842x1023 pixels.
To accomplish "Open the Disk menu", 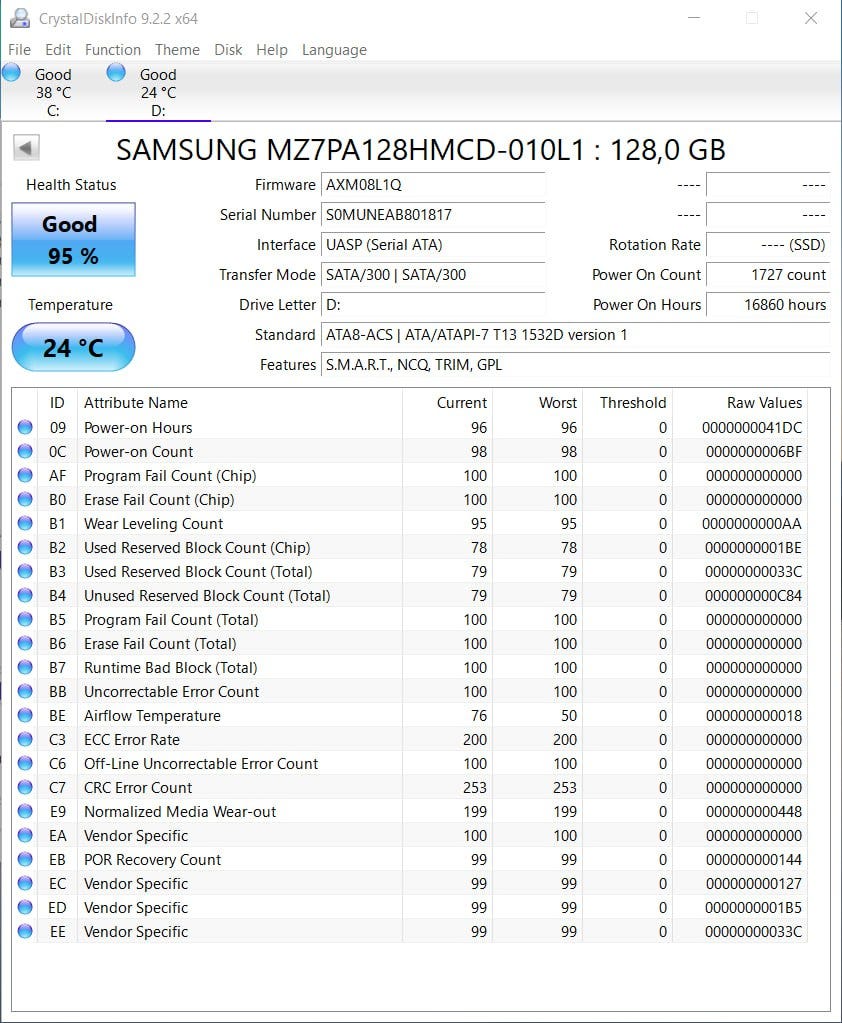I will pyautogui.click(x=228, y=50).
